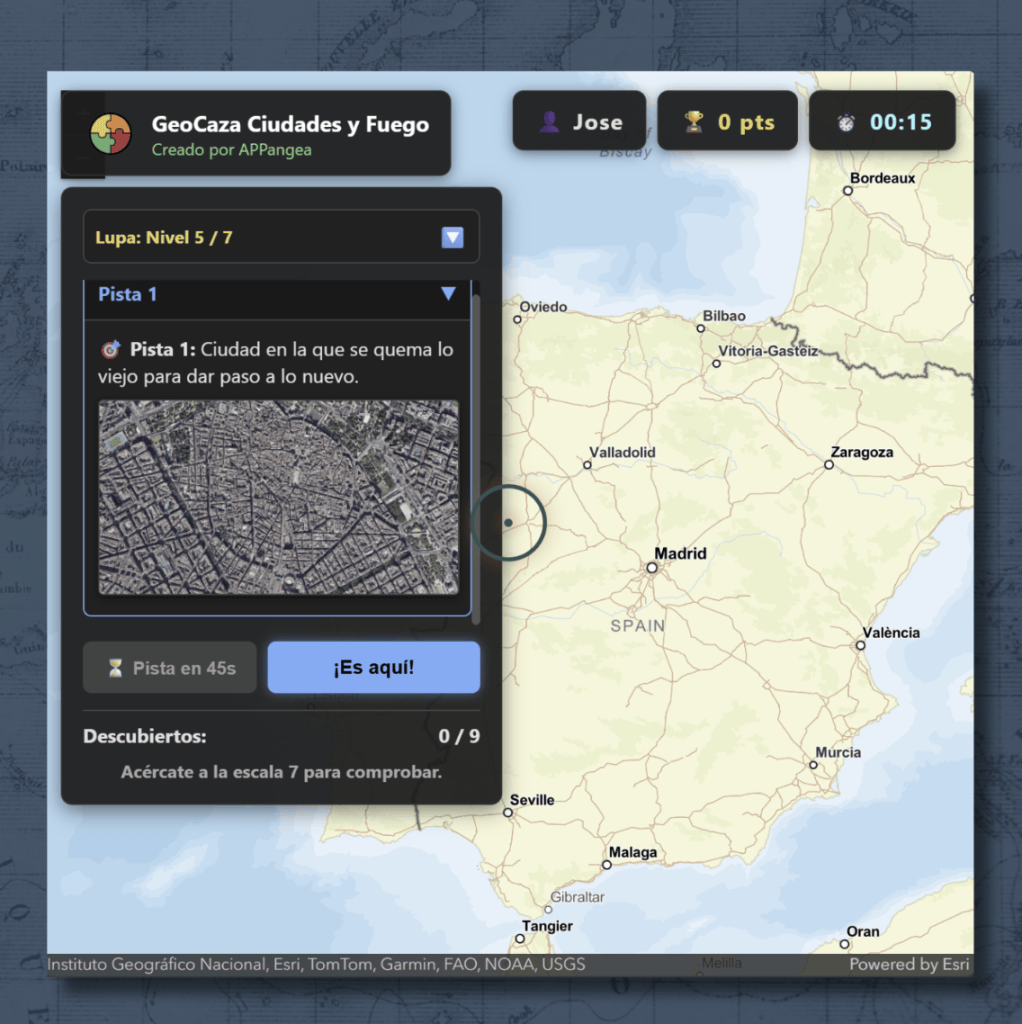
Task: Click the "00:15" timer readout
Action: pyautogui.click(x=901, y=122)
